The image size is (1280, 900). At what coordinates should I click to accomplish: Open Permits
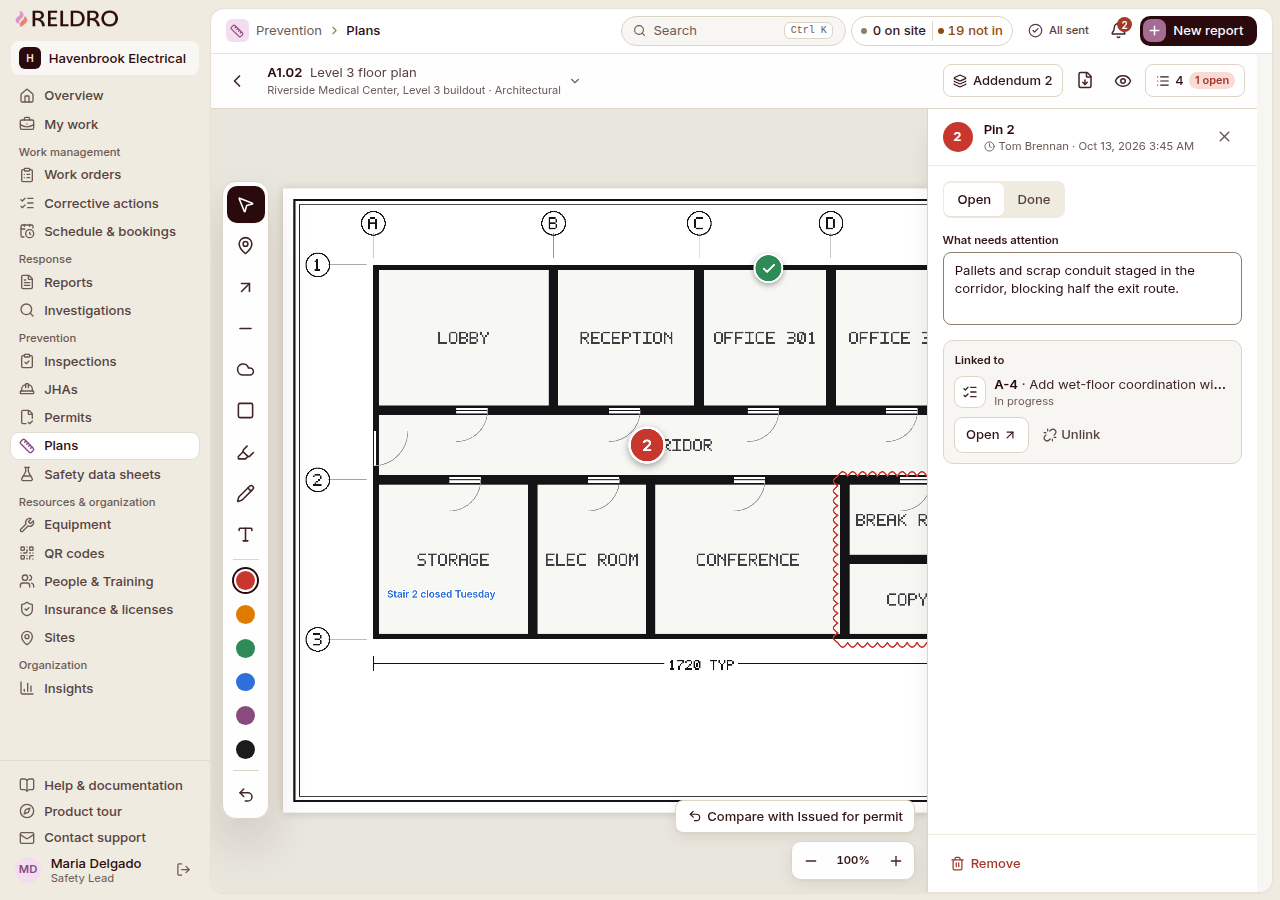105,418
